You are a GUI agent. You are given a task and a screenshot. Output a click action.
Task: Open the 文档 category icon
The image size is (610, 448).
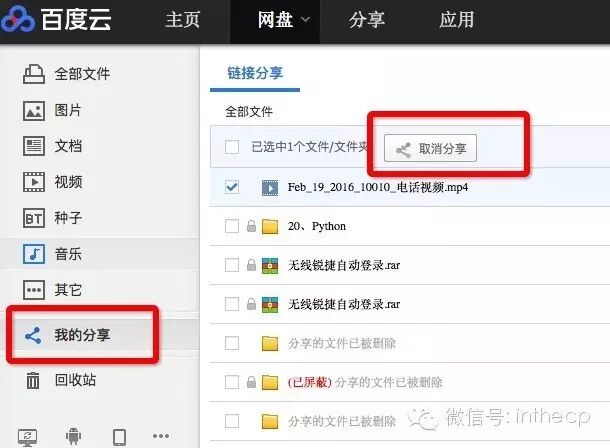[34, 146]
